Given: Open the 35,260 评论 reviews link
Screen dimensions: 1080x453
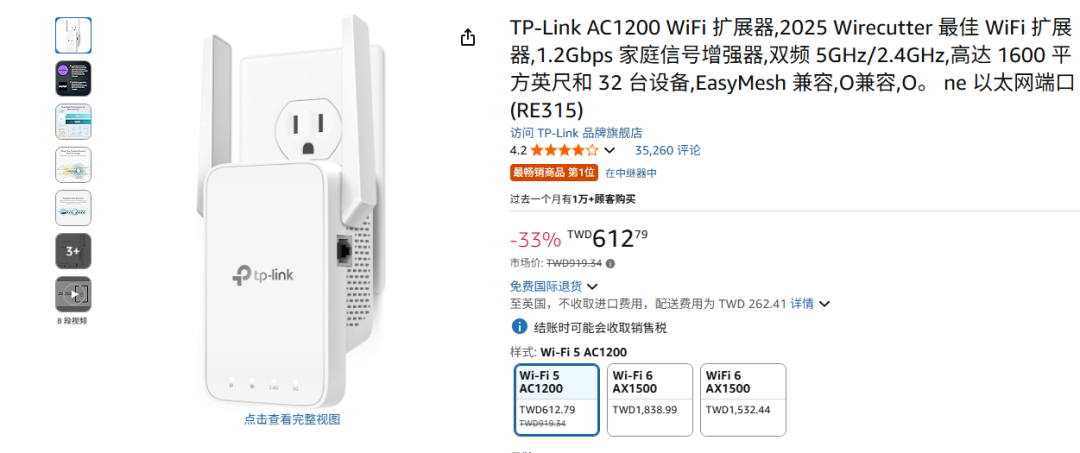Looking at the screenshot, I should [668, 150].
